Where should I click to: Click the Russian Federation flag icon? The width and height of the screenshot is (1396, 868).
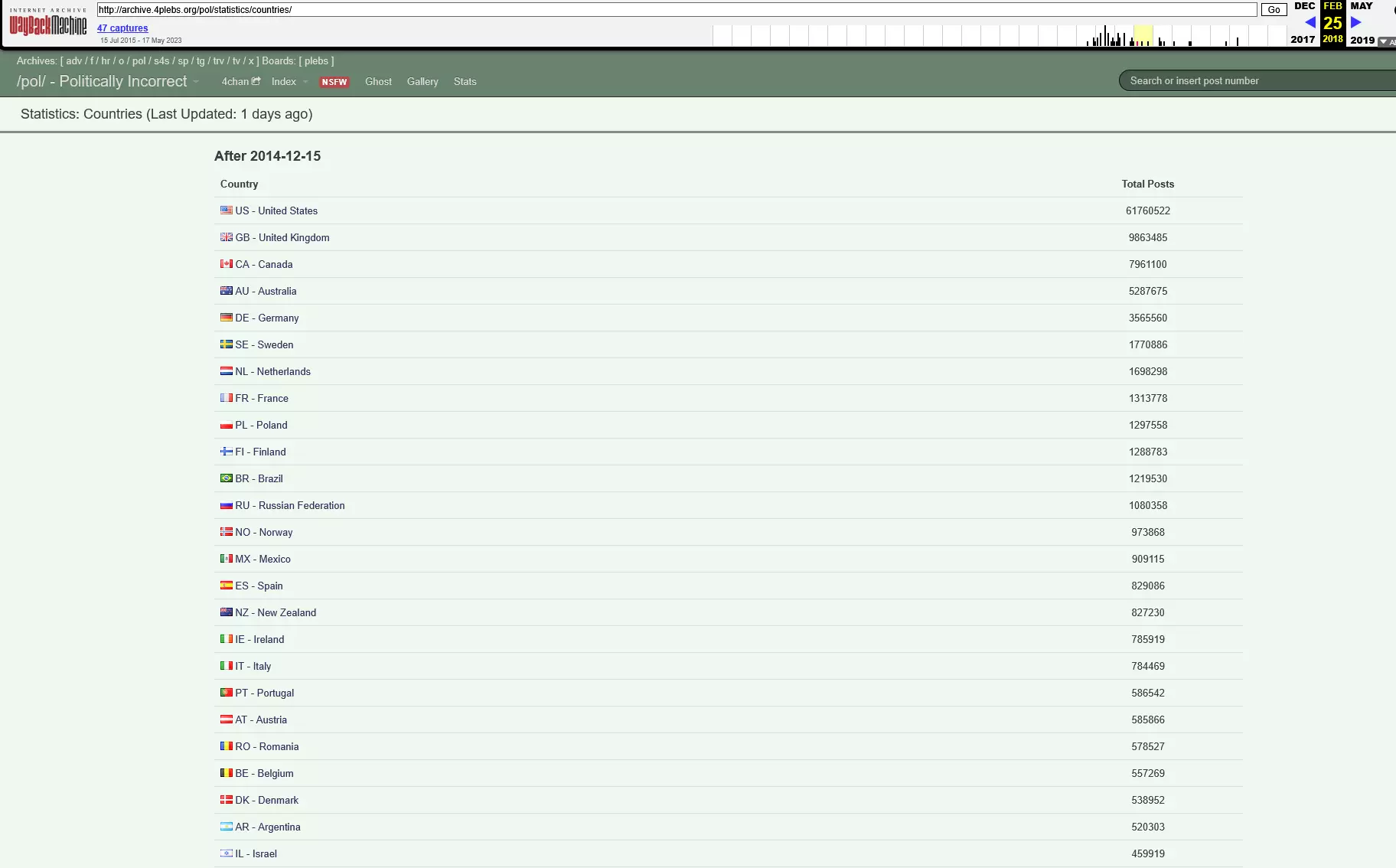click(227, 504)
